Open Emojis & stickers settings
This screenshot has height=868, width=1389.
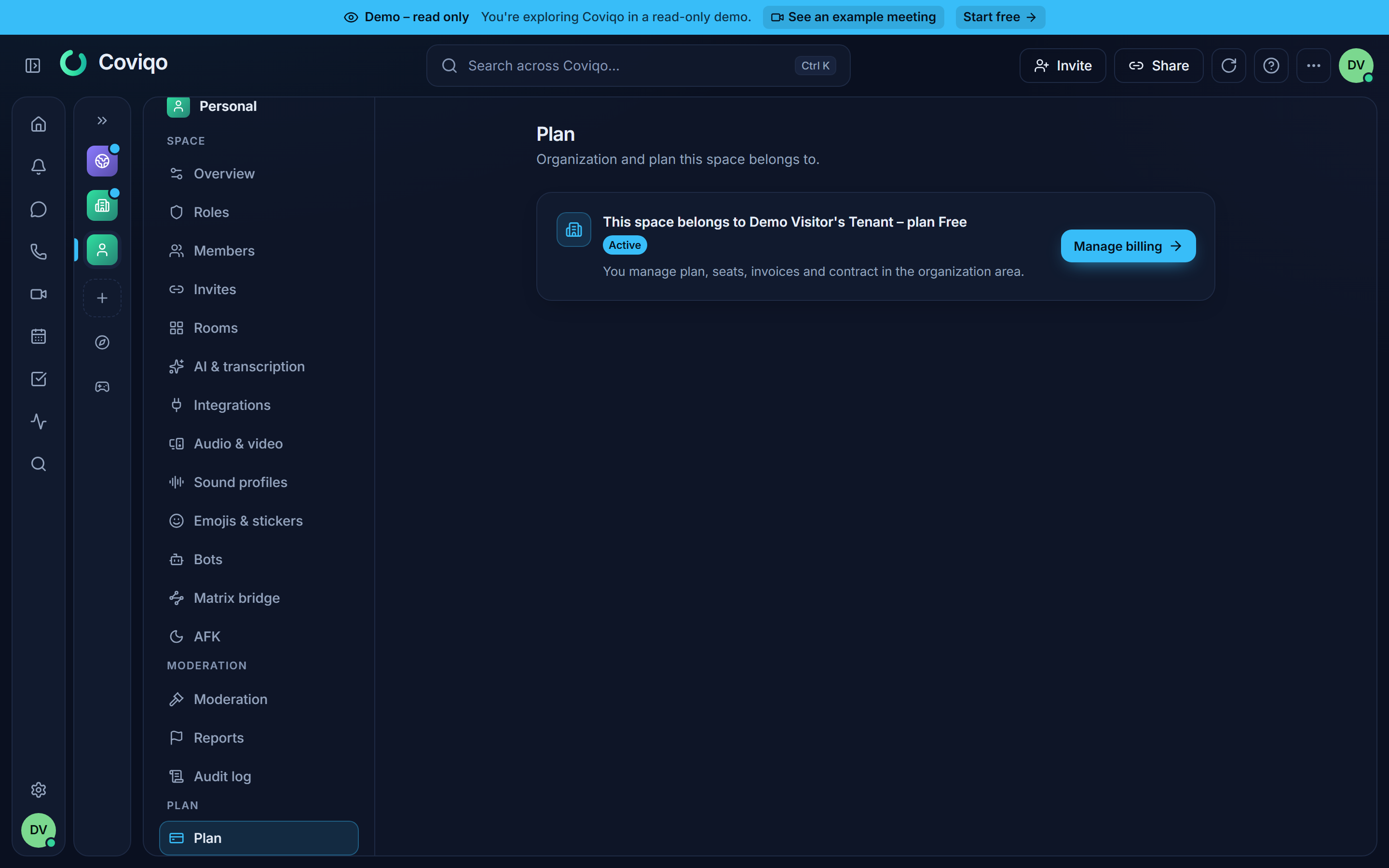click(259, 521)
